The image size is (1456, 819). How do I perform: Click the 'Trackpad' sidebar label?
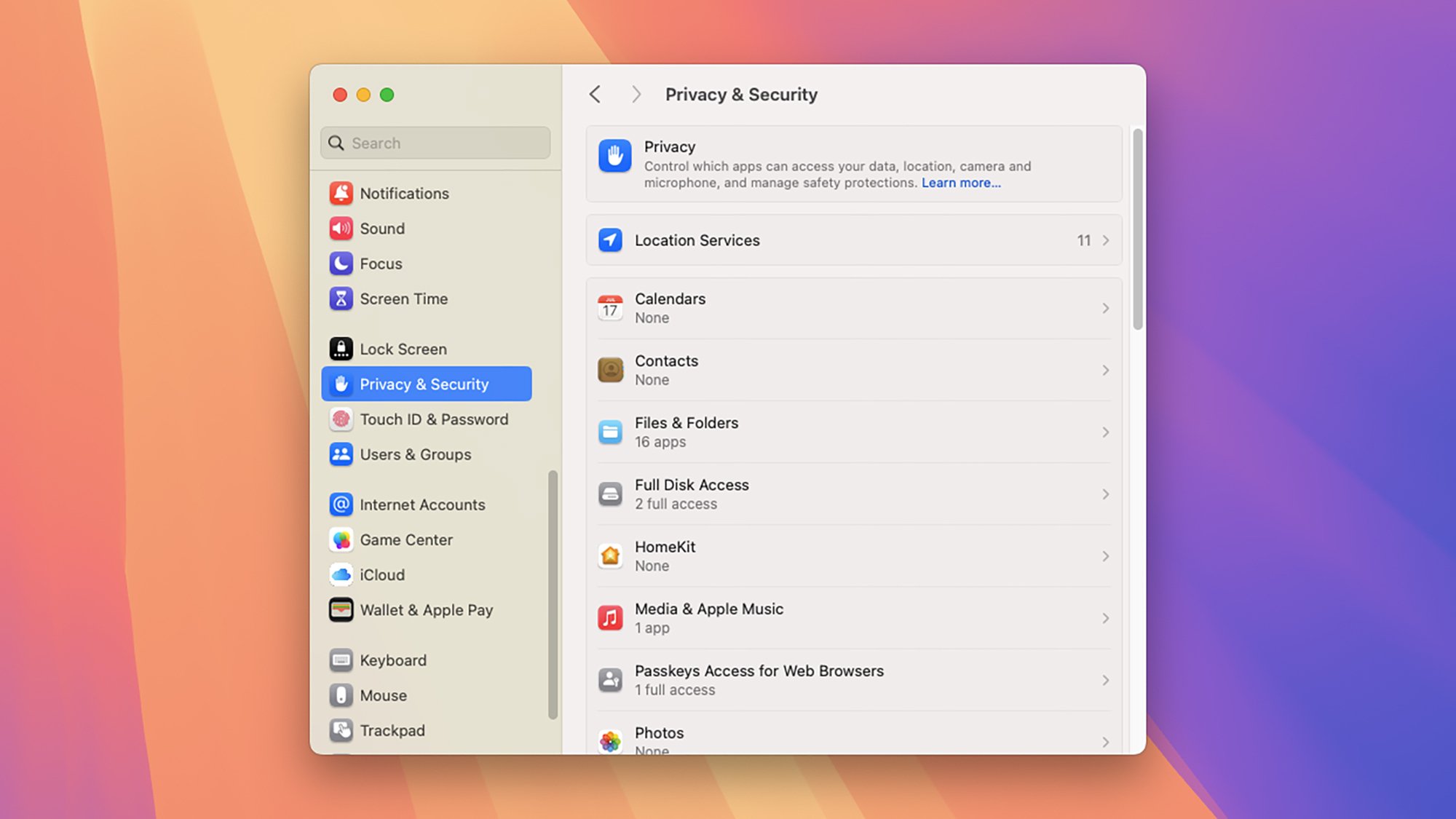(392, 730)
